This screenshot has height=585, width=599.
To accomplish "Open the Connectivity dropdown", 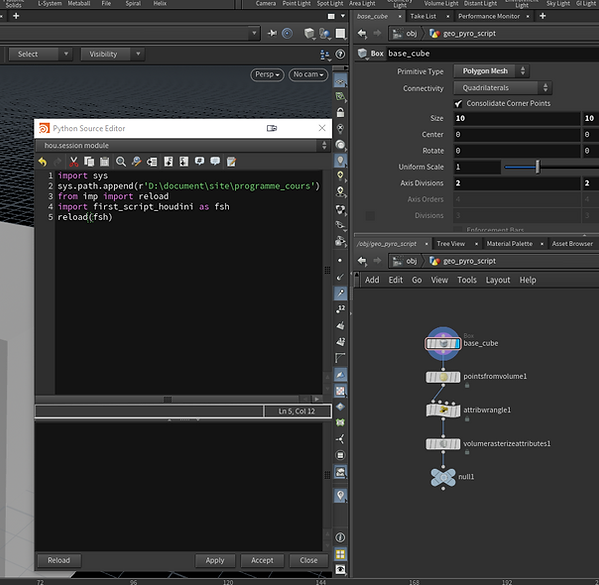I will [503, 88].
